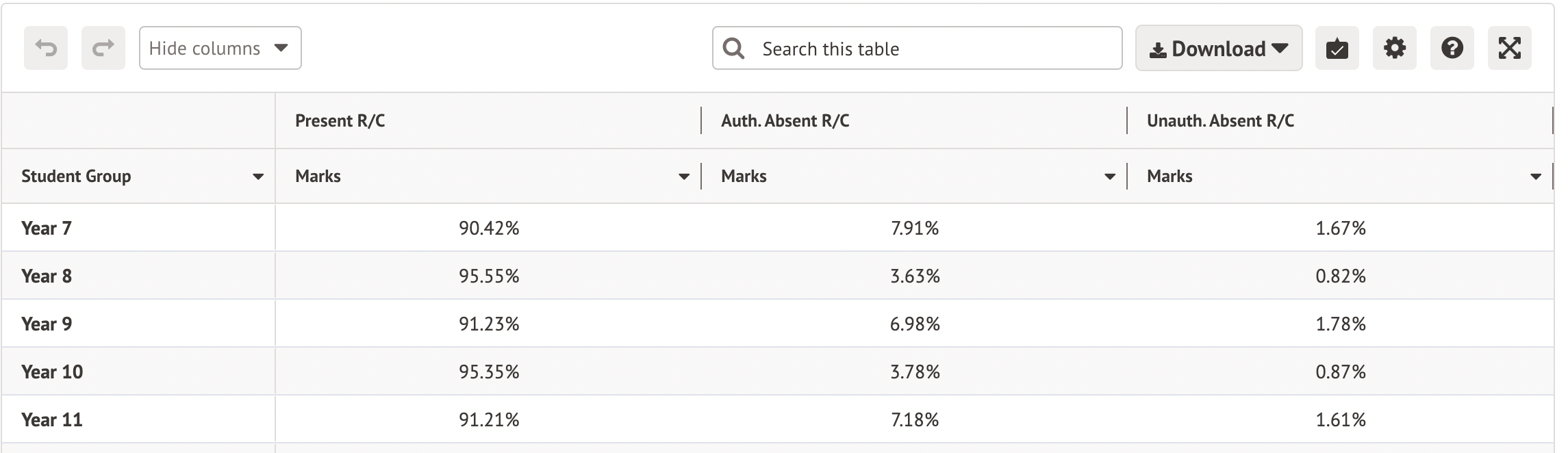Click the Unauth. Absent R/C header
Image resolution: width=1568 pixels, height=453 pixels.
[x=1220, y=121]
